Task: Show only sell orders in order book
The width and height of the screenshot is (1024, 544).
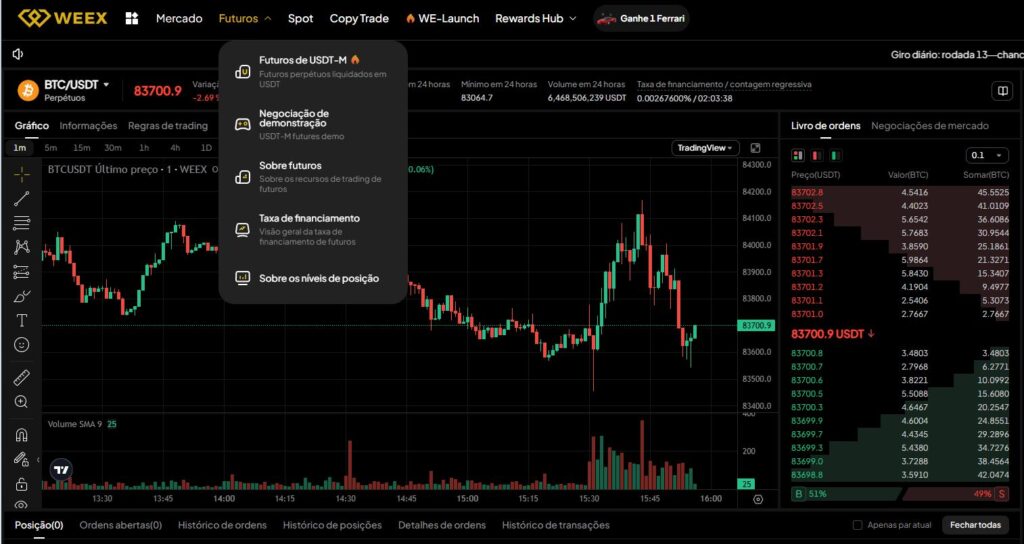Action: 817,155
